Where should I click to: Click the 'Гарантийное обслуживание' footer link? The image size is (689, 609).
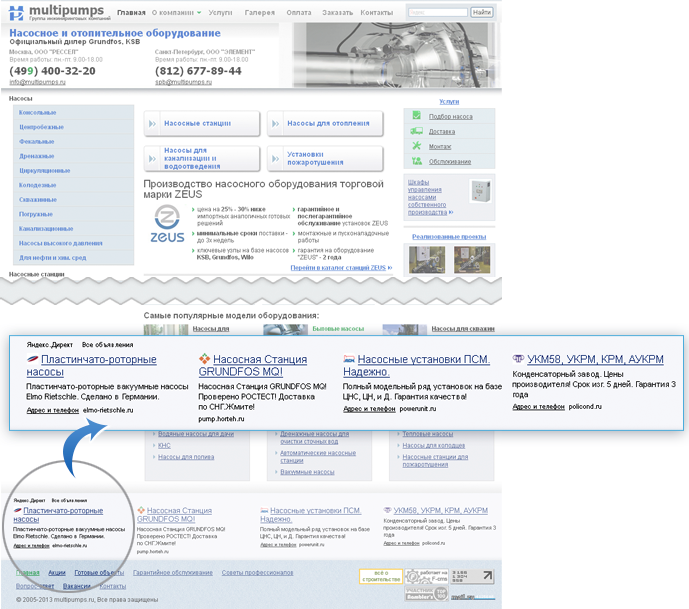pos(173,573)
